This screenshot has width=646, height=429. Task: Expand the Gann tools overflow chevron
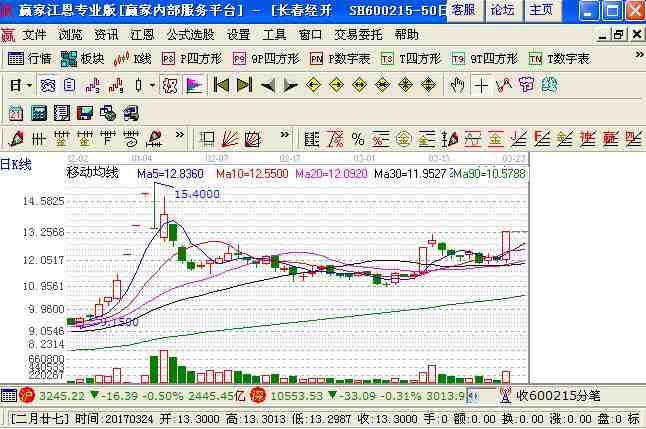[x=284, y=135]
